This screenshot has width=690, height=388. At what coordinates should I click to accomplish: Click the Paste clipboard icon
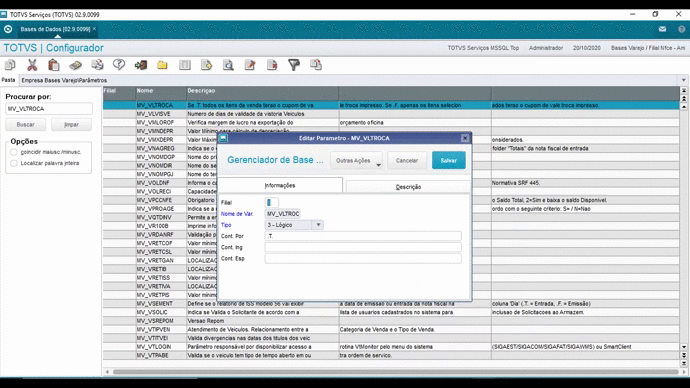(x=54, y=65)
